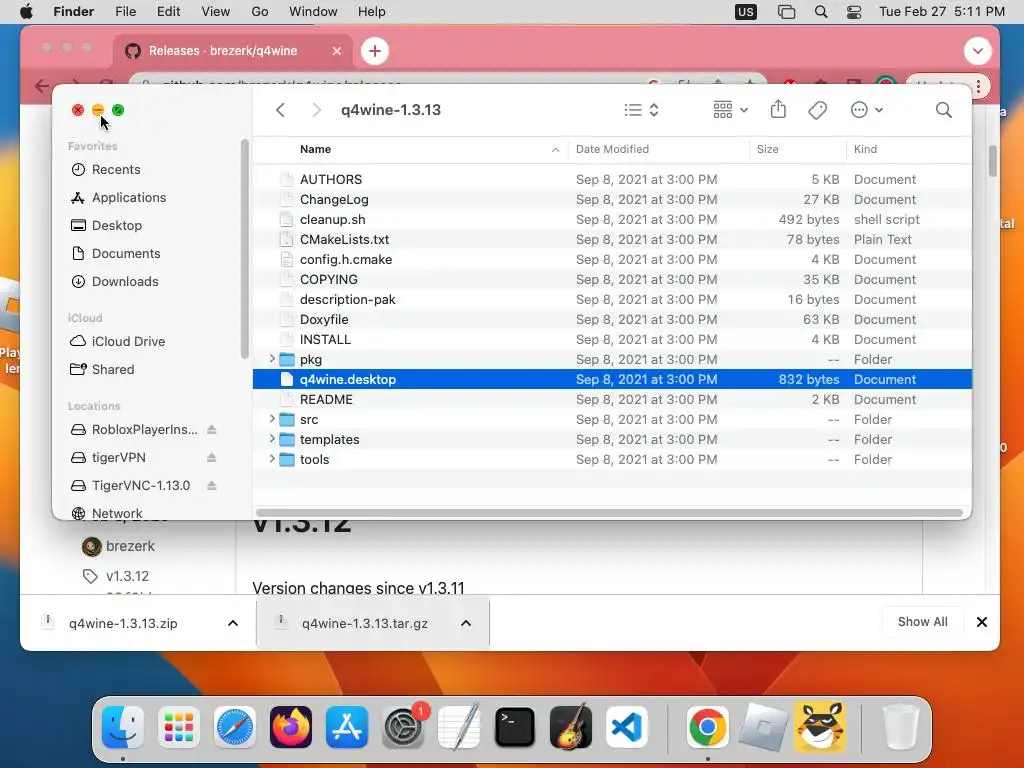Close the Releases brezerk/q4wine tab
The width and height of the screenshot is (1024, 768).
336,51
